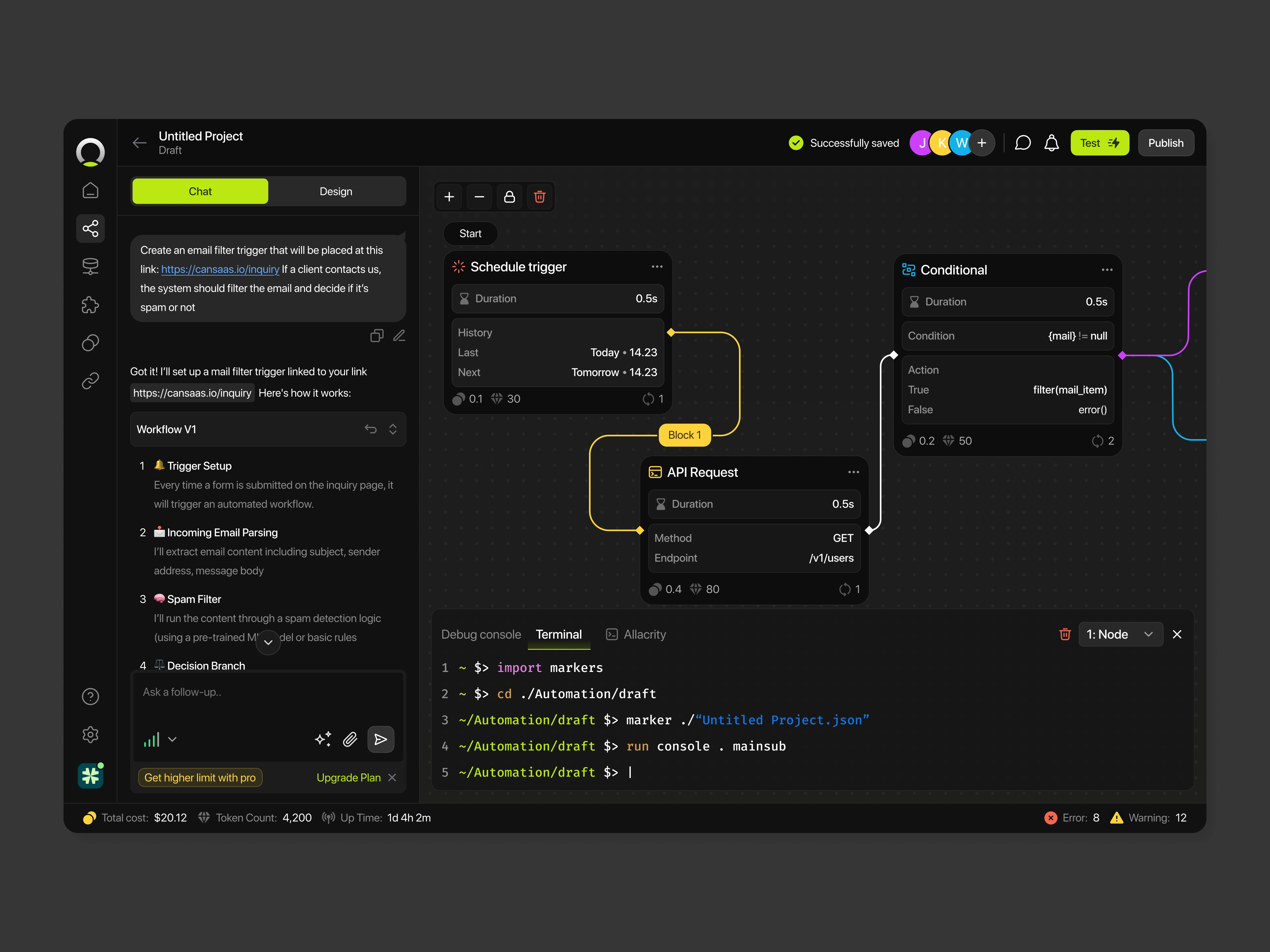Send the follow-up message with the send icon
The image size is (1270, 952).
coord(380,739)
